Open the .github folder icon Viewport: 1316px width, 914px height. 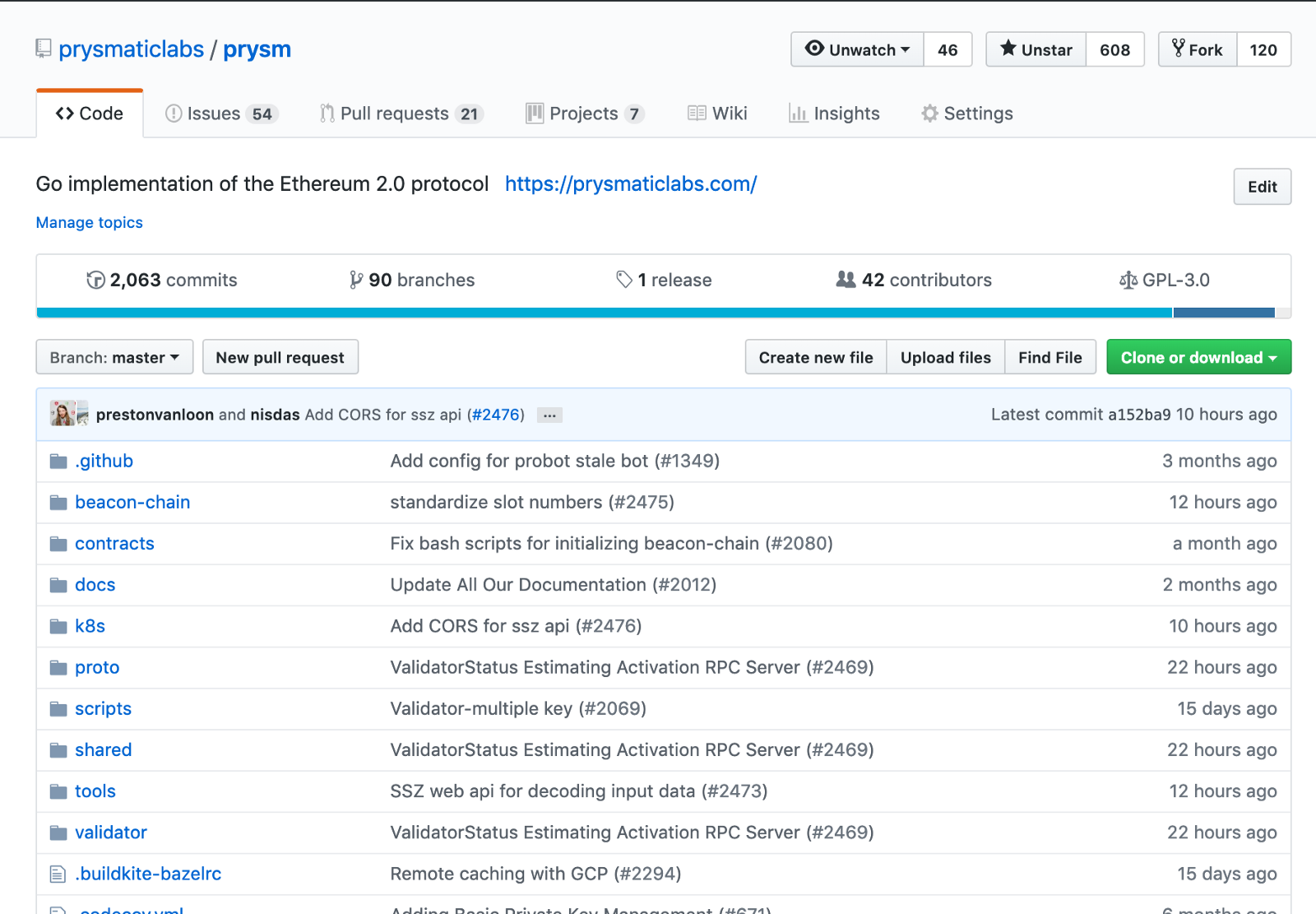[58, 462]
